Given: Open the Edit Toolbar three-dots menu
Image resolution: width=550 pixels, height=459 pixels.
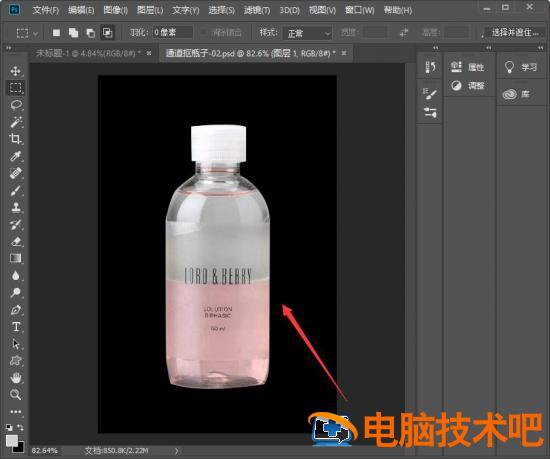Looking at the screenshot, I should tap(15, 412).
